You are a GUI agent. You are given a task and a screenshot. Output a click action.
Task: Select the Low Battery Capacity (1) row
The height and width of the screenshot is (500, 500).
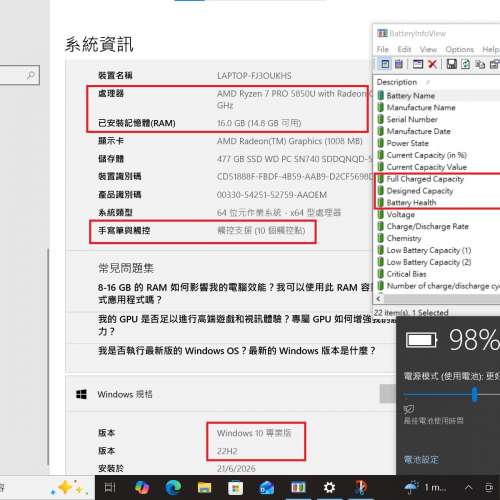click(x=438, y=250)
